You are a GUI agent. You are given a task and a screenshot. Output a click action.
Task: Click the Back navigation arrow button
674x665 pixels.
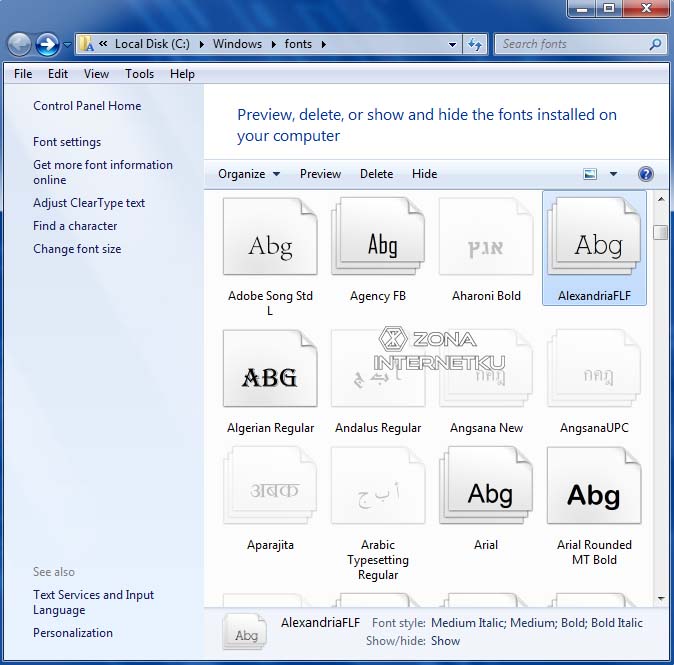coord(19,44)
